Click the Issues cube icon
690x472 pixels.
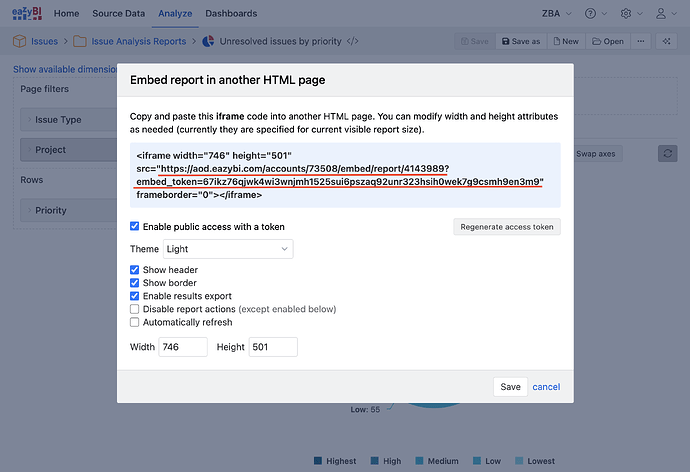click(x=19, y=41)
